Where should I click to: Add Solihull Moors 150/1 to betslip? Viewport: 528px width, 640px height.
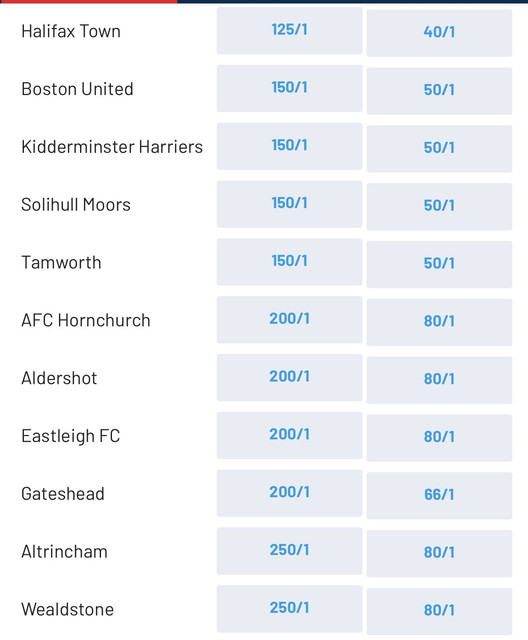coord(289,204)
